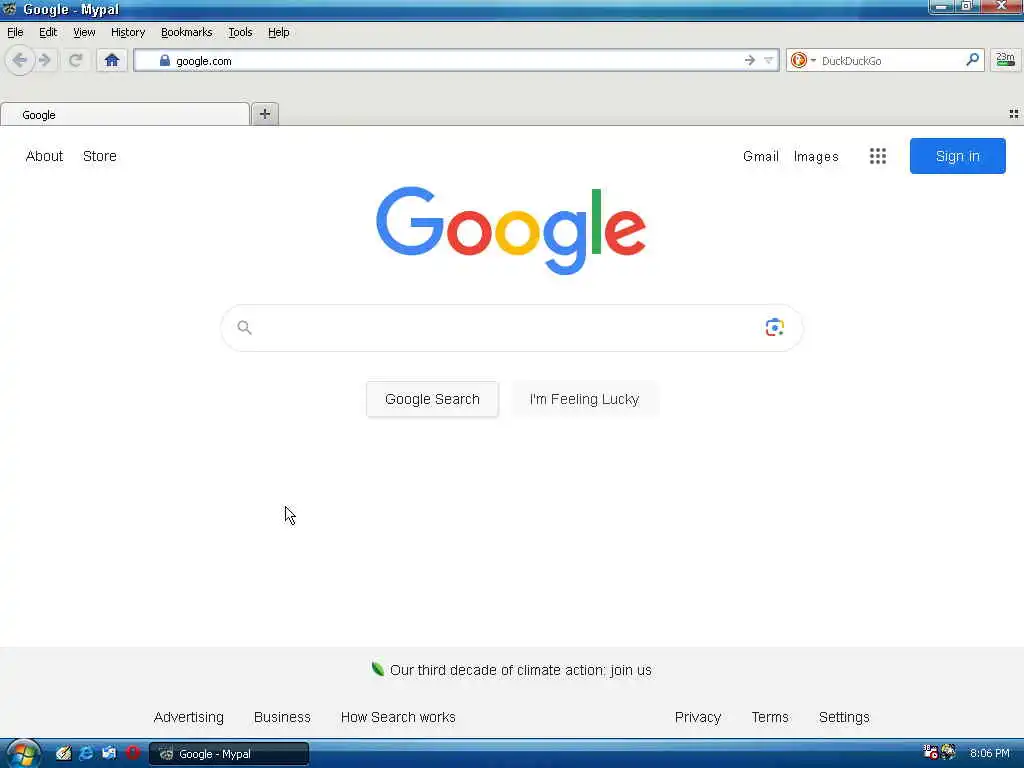The width and height of the screenshot is (1024, 768).
Task: Click the show desktop quick launch icon
Action: (x=109, y=754)
